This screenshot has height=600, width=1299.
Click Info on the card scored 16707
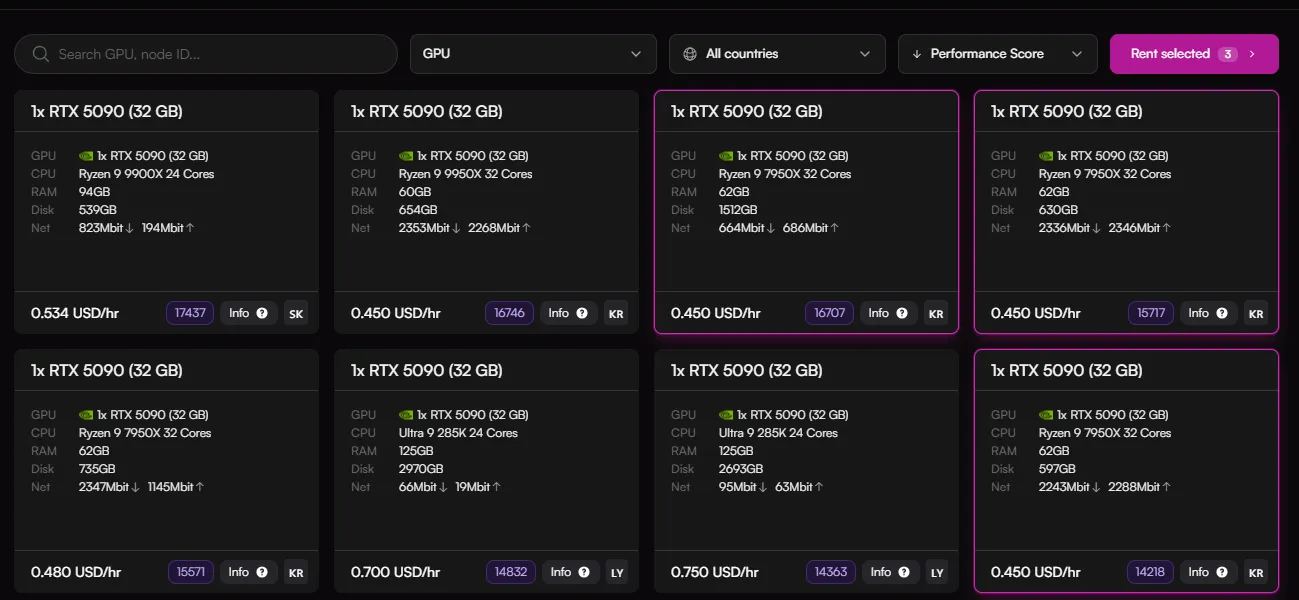coord(889,313)
